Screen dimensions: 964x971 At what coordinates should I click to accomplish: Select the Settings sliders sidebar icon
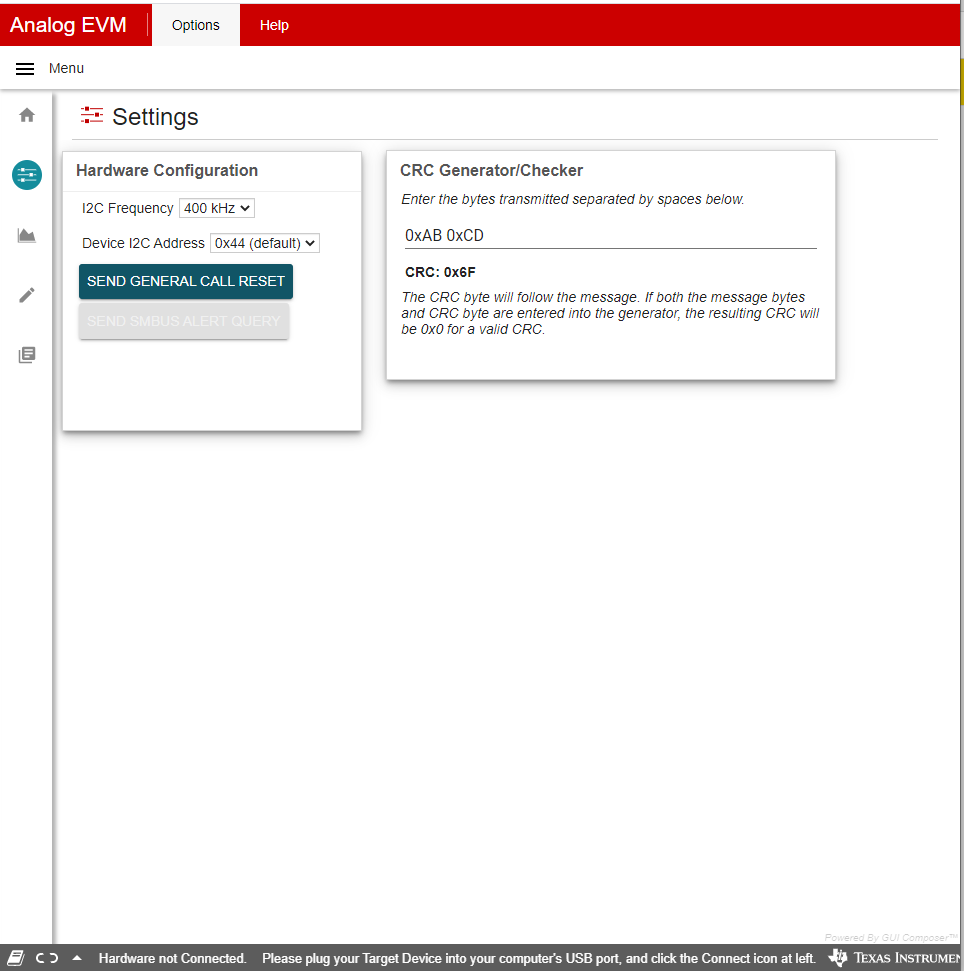pos(27,175)
